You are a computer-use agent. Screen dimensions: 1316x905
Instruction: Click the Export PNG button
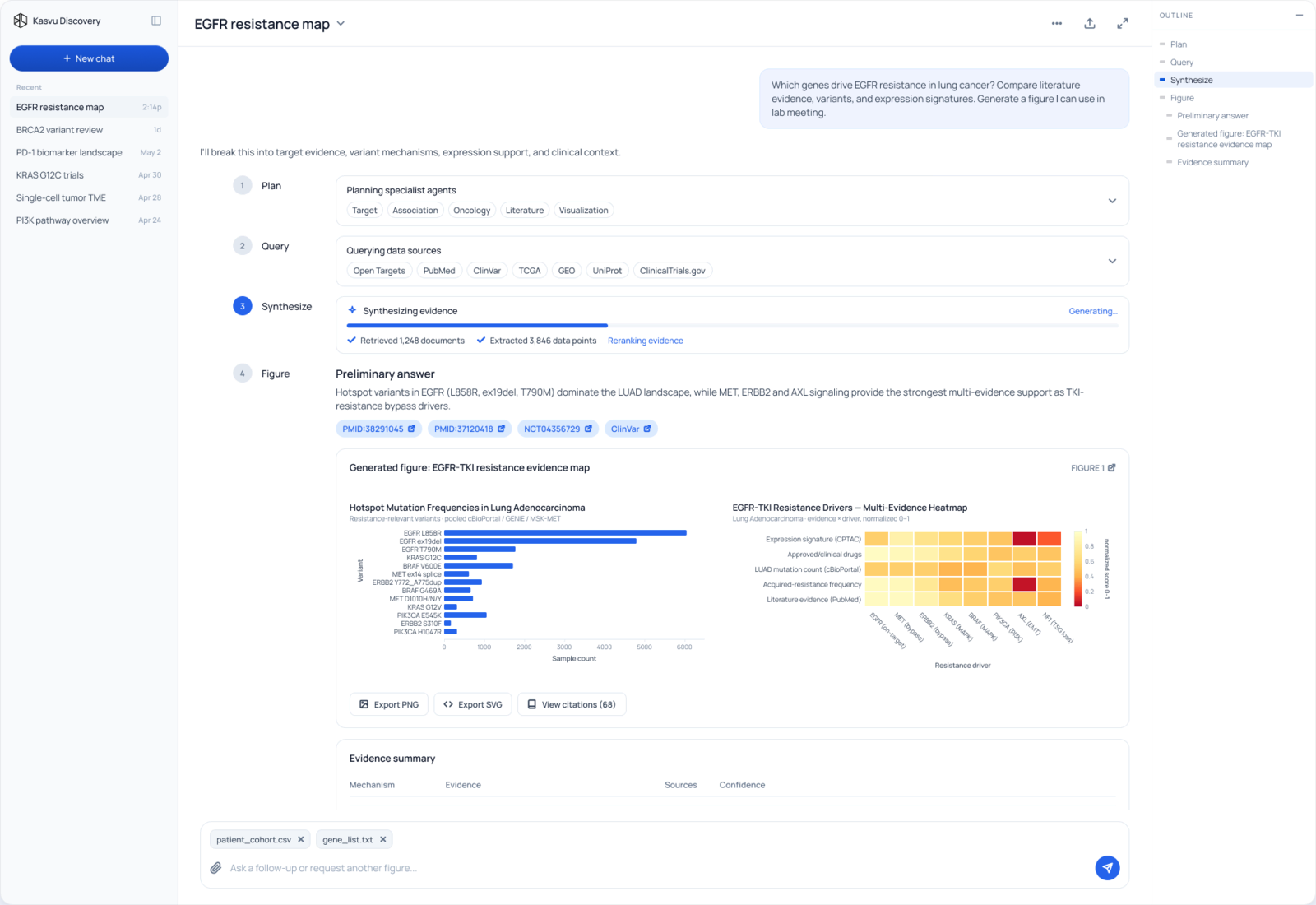click(389, 704)
